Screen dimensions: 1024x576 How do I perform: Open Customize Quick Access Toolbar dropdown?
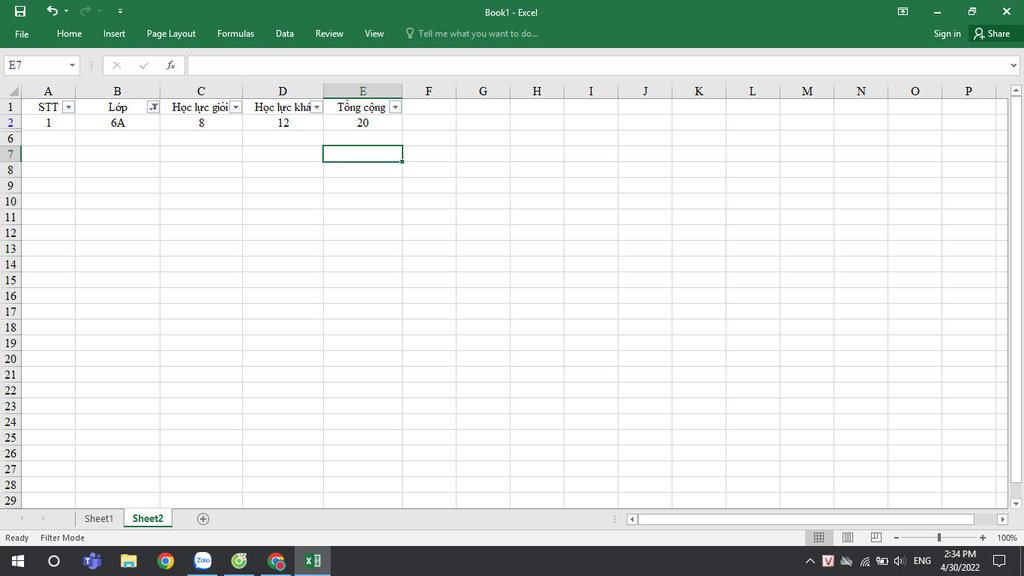click(x=120, y=11)
